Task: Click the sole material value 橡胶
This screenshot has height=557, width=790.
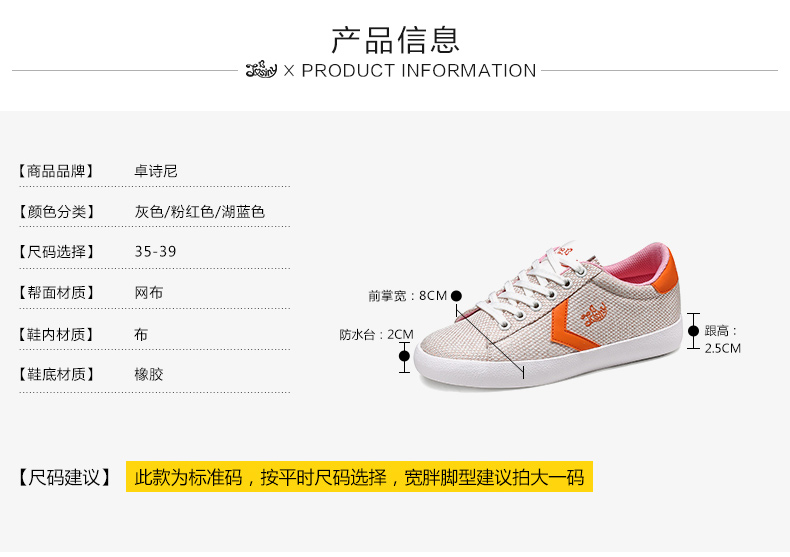Action: point(149,374)
